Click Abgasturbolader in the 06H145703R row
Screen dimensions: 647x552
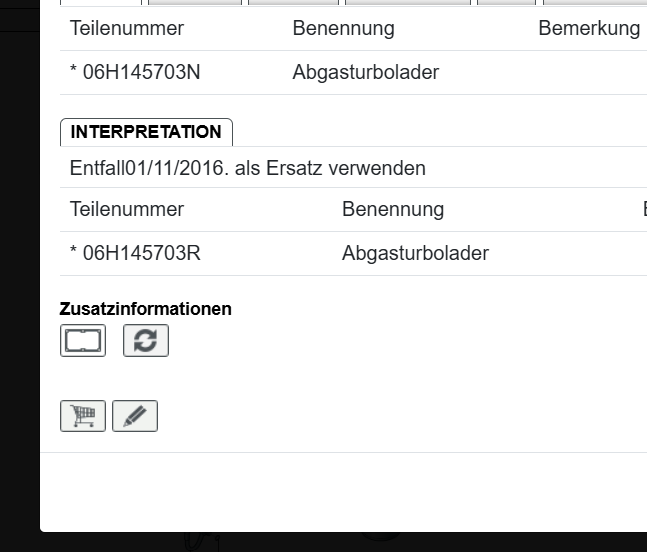point(415,253)
